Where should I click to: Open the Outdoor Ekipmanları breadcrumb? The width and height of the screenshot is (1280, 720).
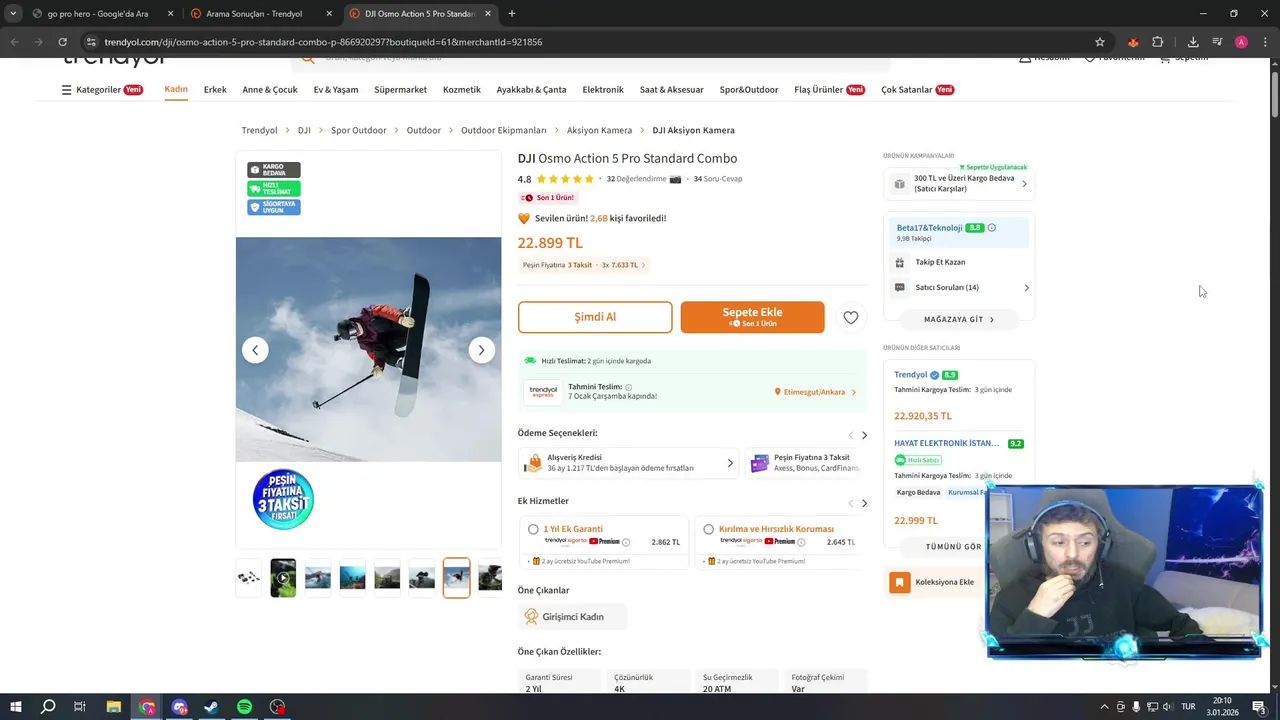[x=504, y=130]
